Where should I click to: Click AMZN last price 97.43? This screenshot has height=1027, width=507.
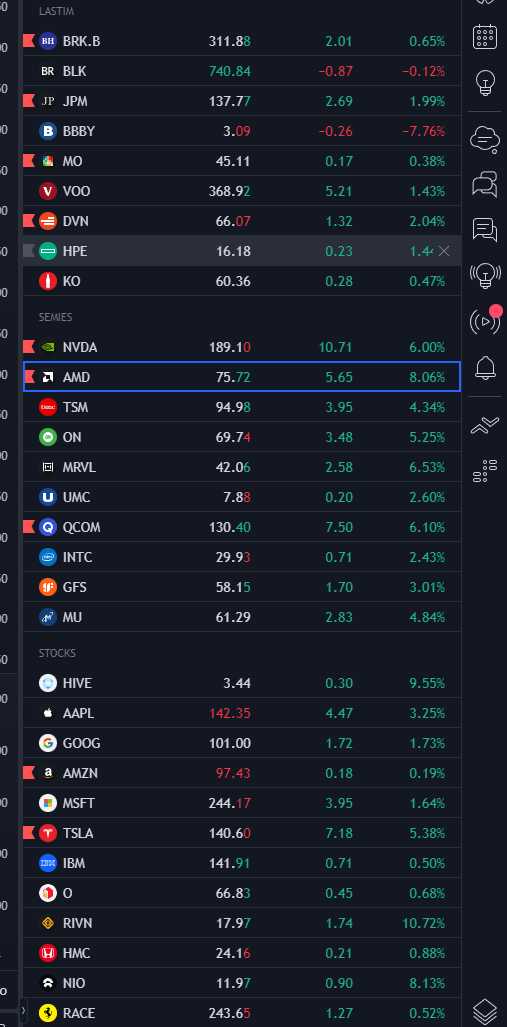coord(233,773)
